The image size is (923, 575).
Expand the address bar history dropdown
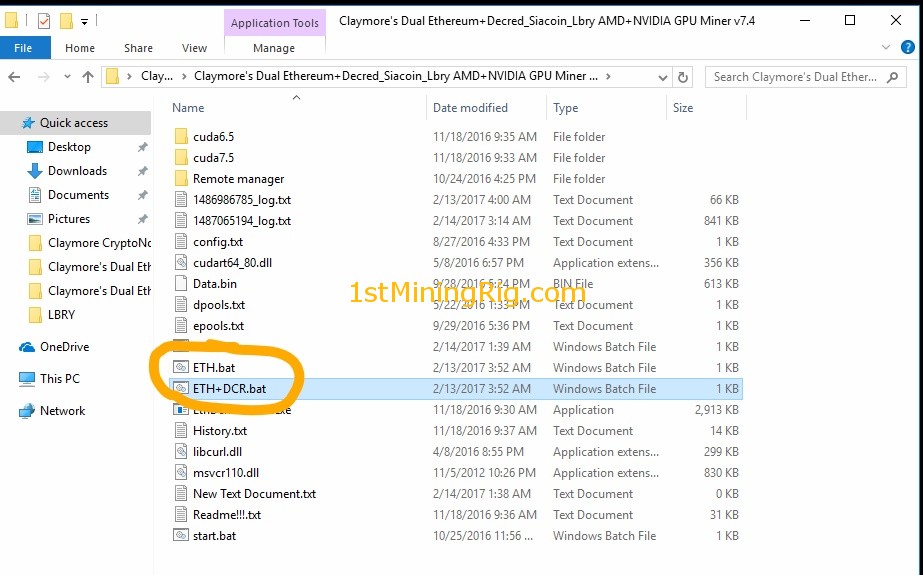click(662, 77)
